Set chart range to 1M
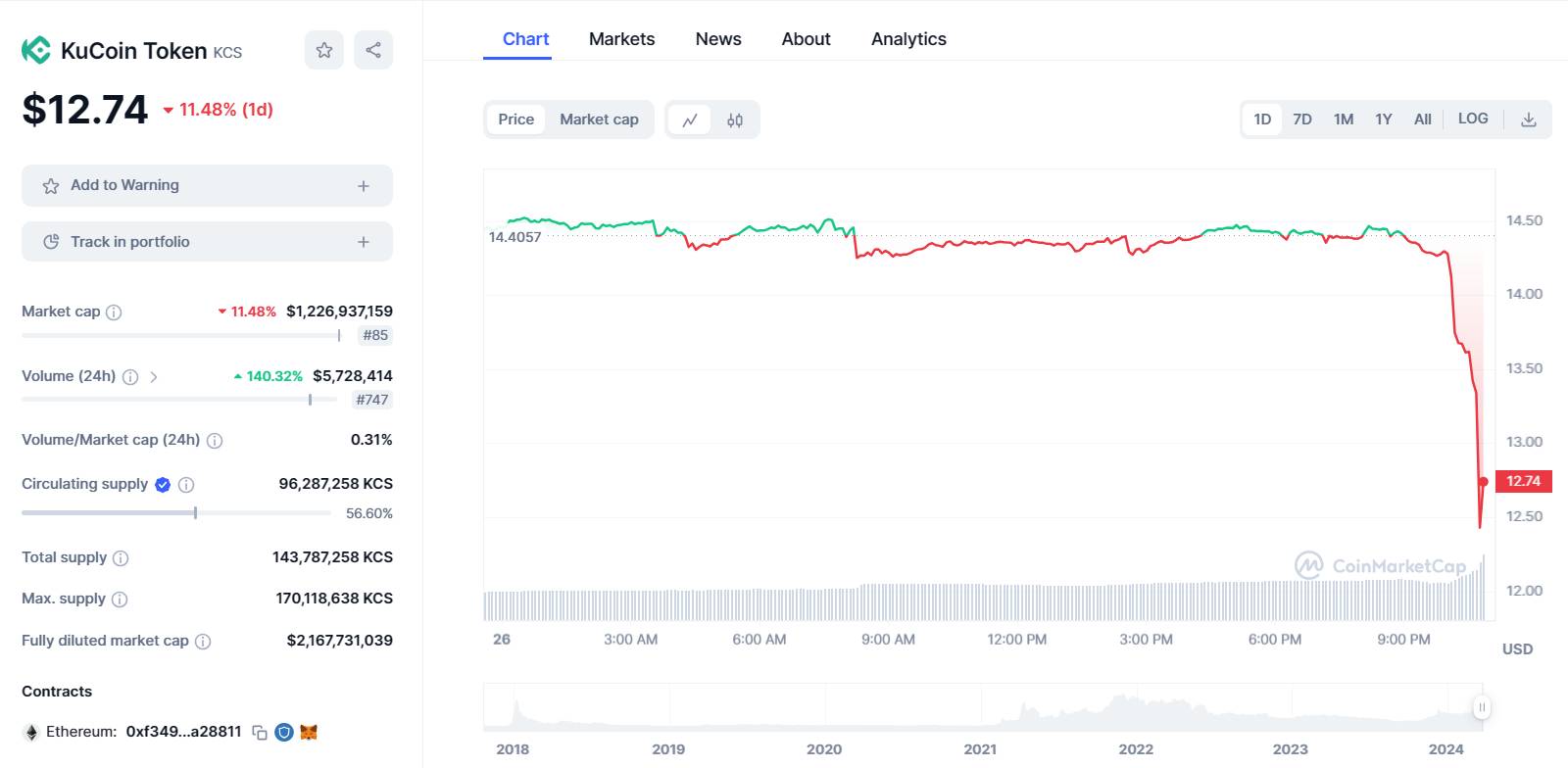Image resolution: width=1568 pixels, height=768 pixels. [x=1344, y=120]
